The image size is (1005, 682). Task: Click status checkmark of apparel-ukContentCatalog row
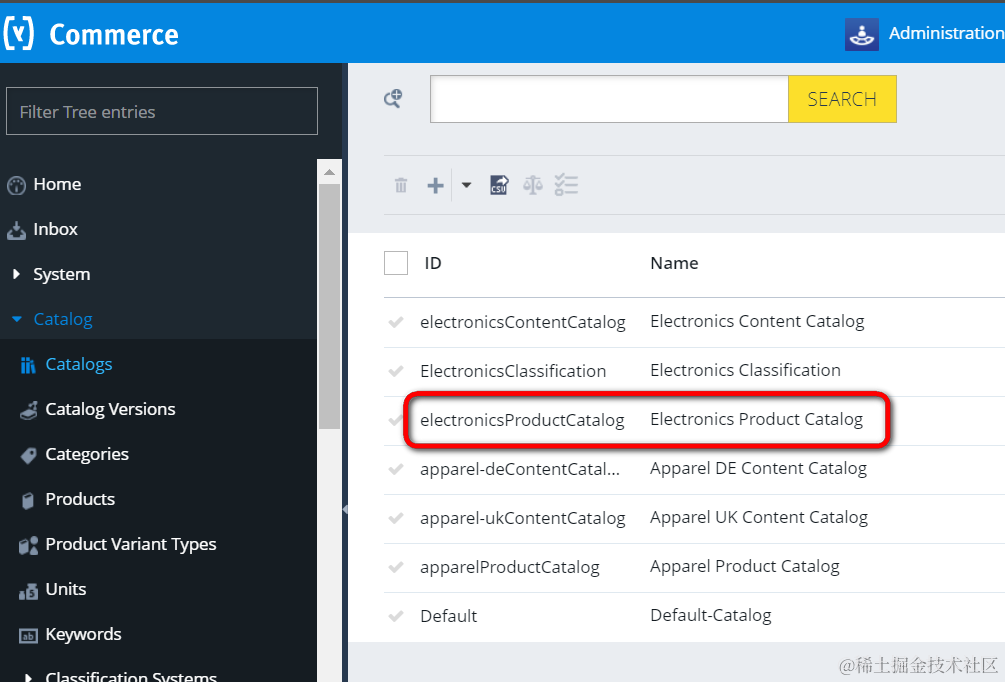(x=395, y=518)
